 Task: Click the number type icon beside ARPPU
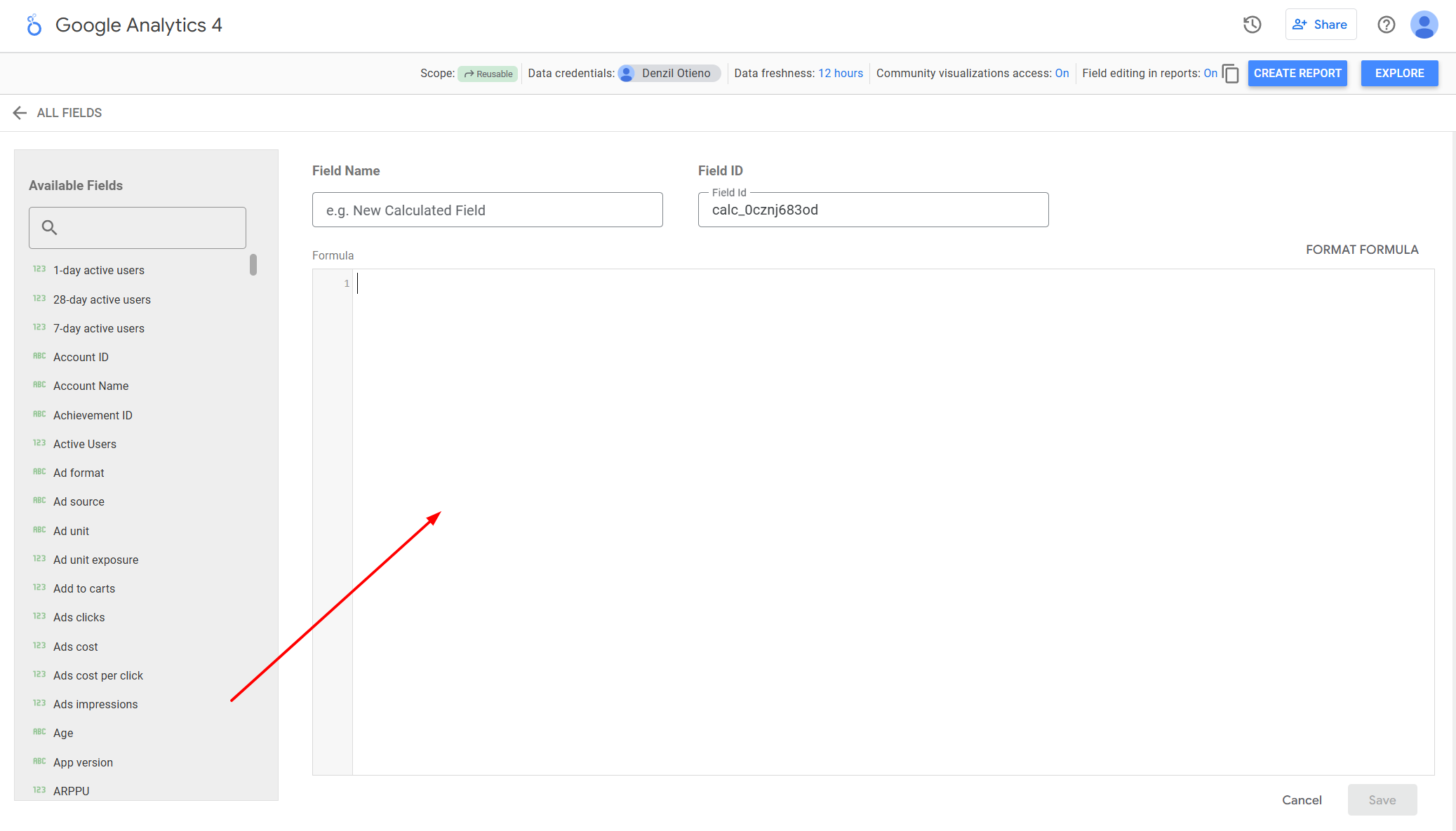[39, 790]
